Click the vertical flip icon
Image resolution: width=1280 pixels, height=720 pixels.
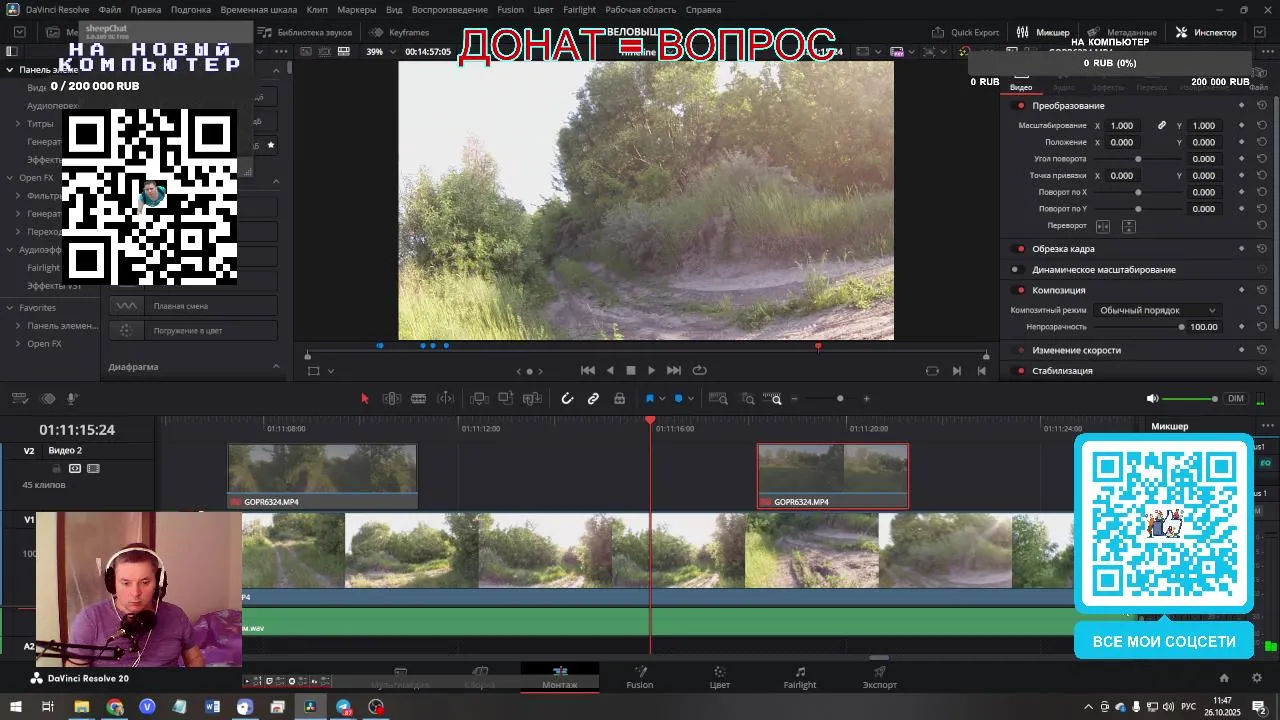pyautogui.click(x=1129, y=226)
